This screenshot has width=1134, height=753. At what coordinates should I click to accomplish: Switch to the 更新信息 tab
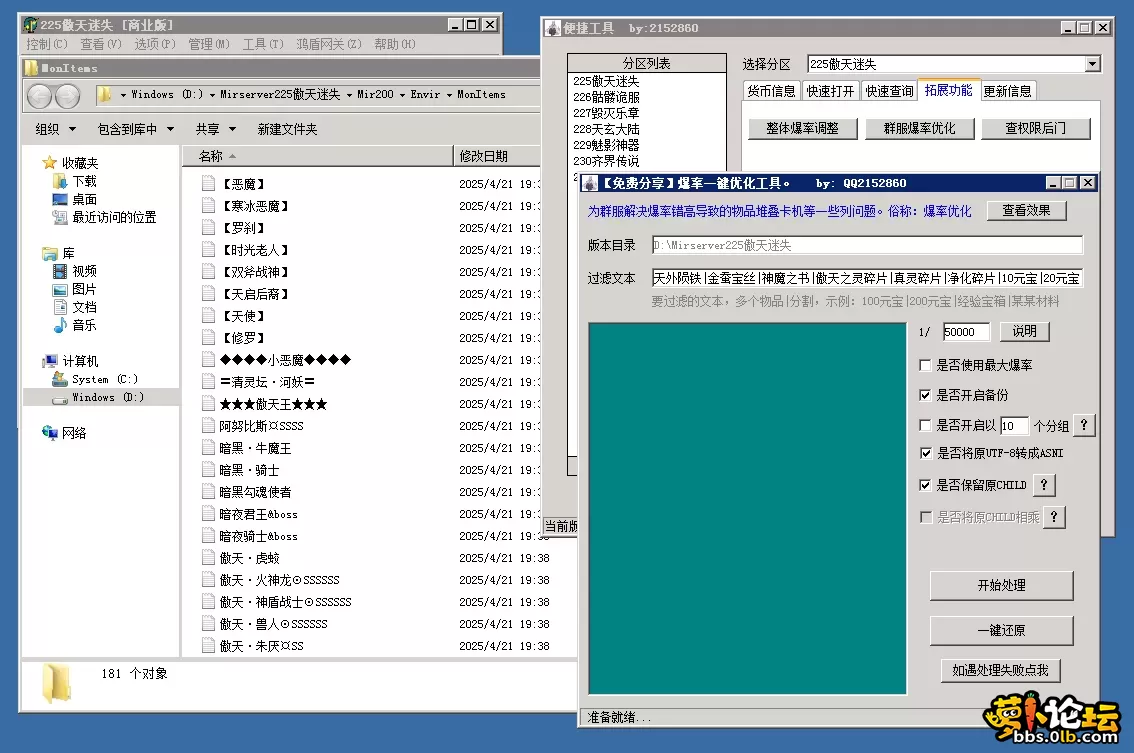1007,91
